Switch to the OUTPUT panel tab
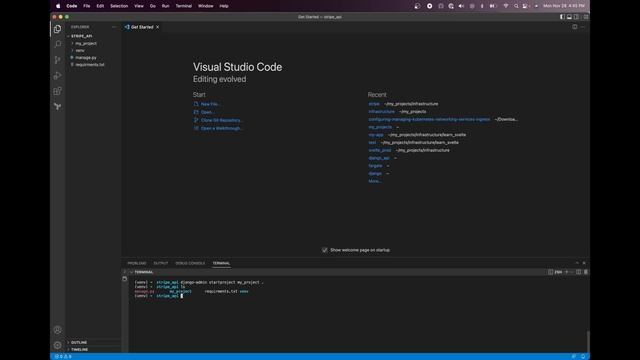 click(x=161, y=263)
